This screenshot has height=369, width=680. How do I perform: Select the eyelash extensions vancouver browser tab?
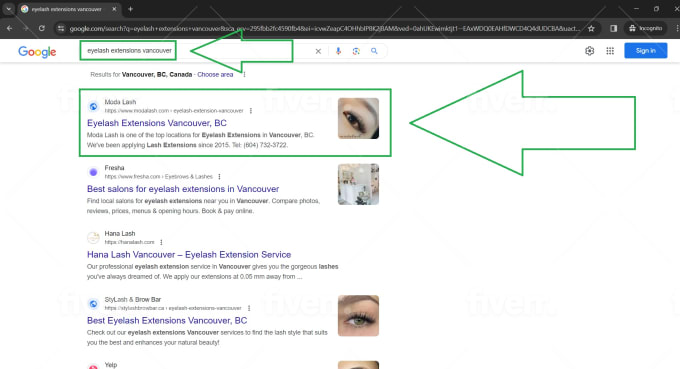pyautogui.click(x=69, y=9)
